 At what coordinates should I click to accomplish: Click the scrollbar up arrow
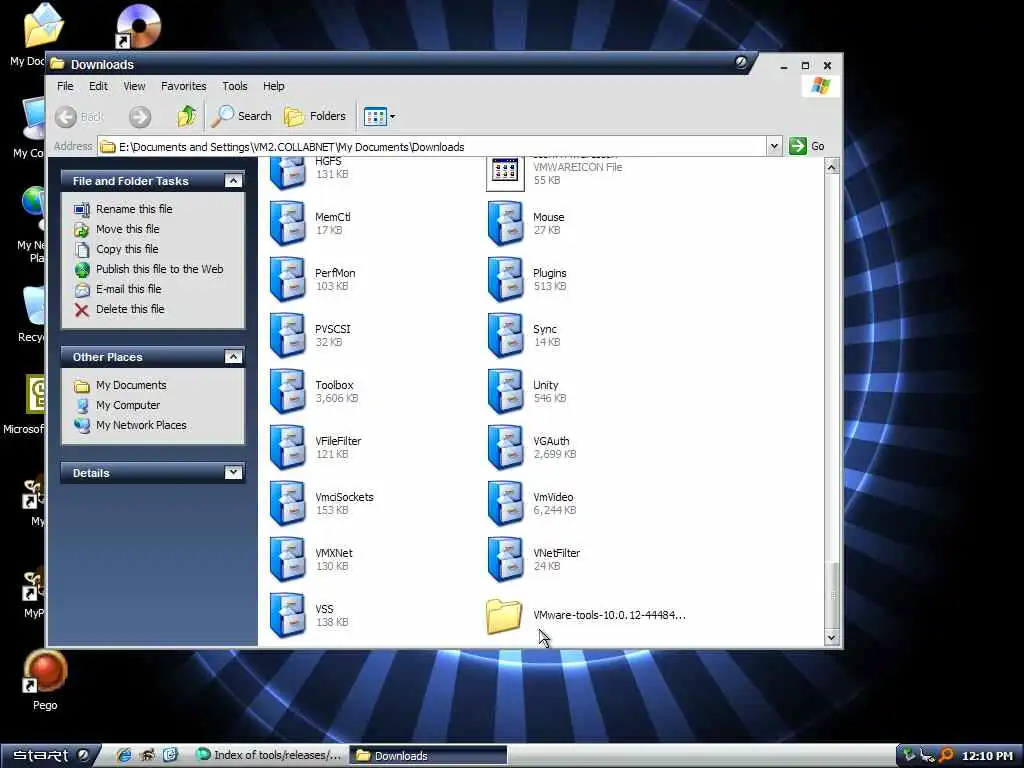click(831, 167)
